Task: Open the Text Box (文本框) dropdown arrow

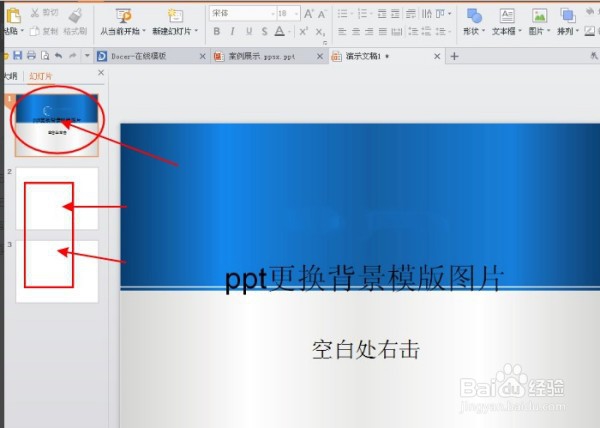Action: pos(520,31)
